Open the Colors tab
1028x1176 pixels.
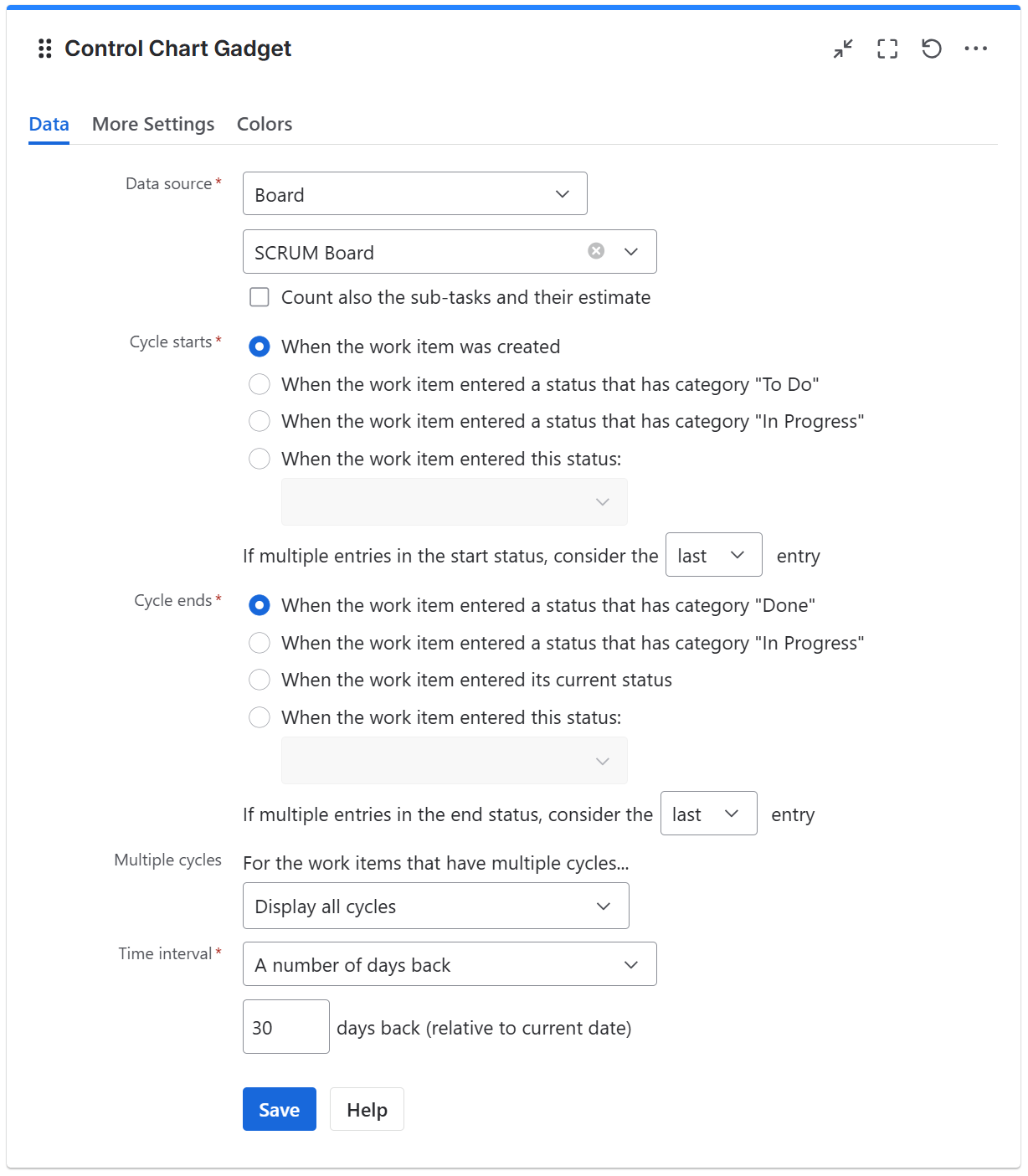click(264, 124)
